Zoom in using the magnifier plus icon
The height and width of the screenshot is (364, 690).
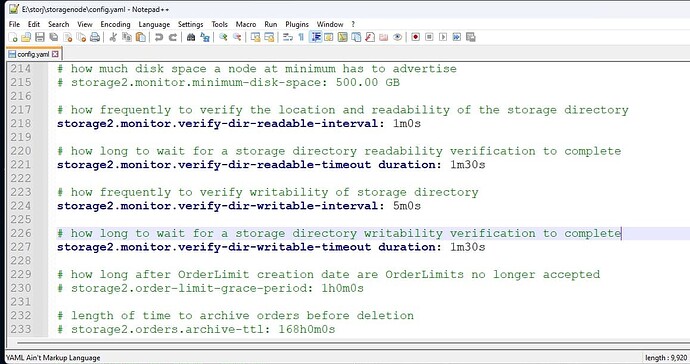[223, 37]
